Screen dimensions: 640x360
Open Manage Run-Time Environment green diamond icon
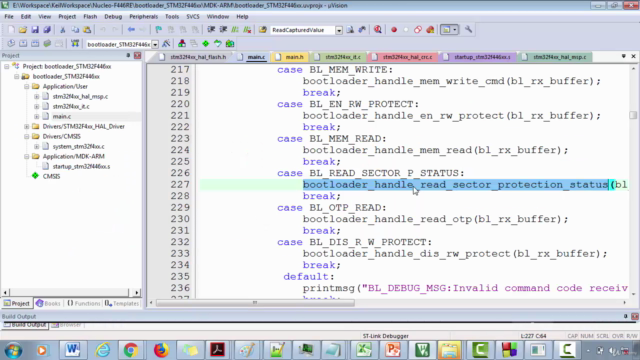tap(206, 44)
